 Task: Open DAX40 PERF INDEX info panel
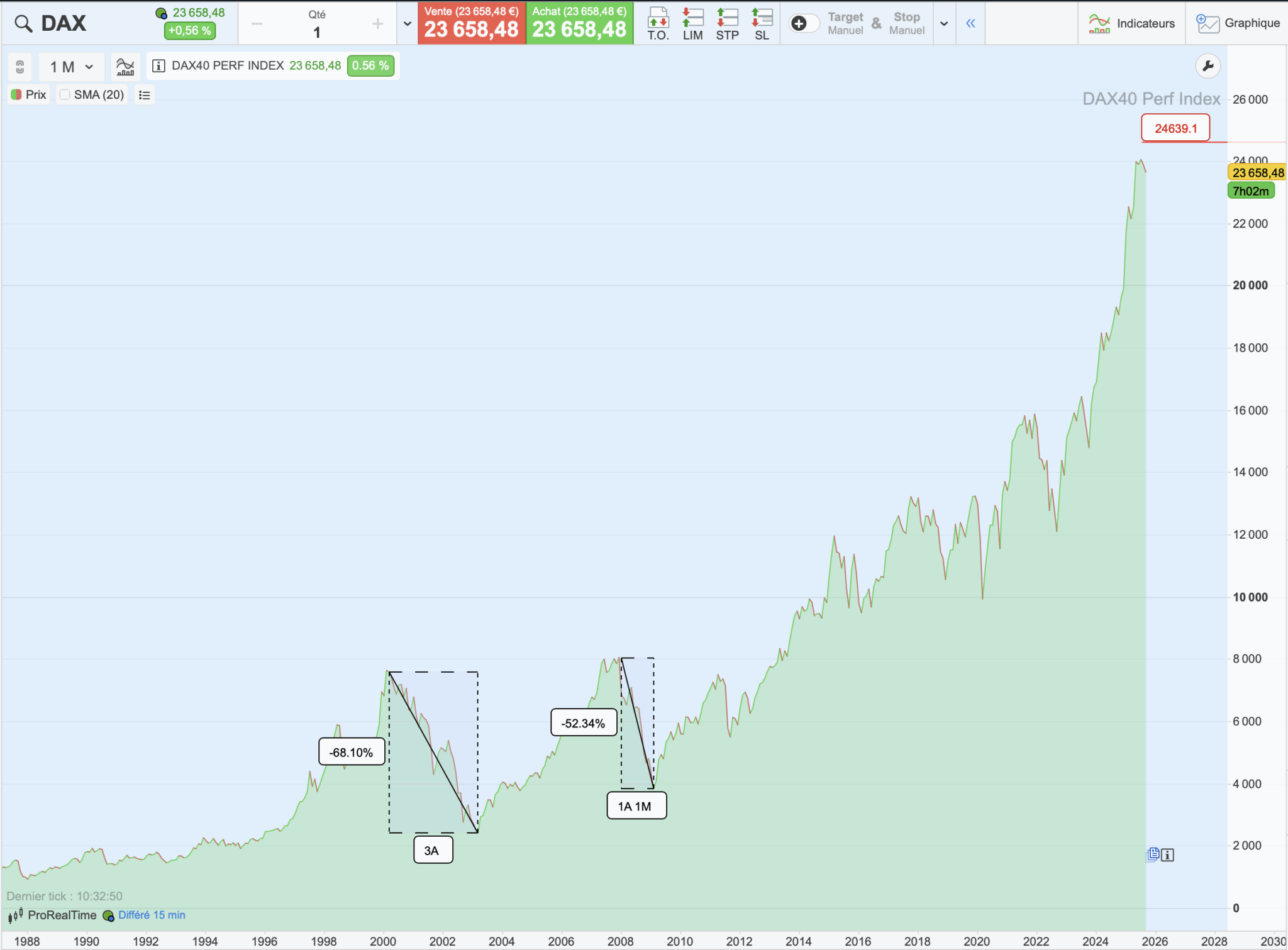point(159,65)
